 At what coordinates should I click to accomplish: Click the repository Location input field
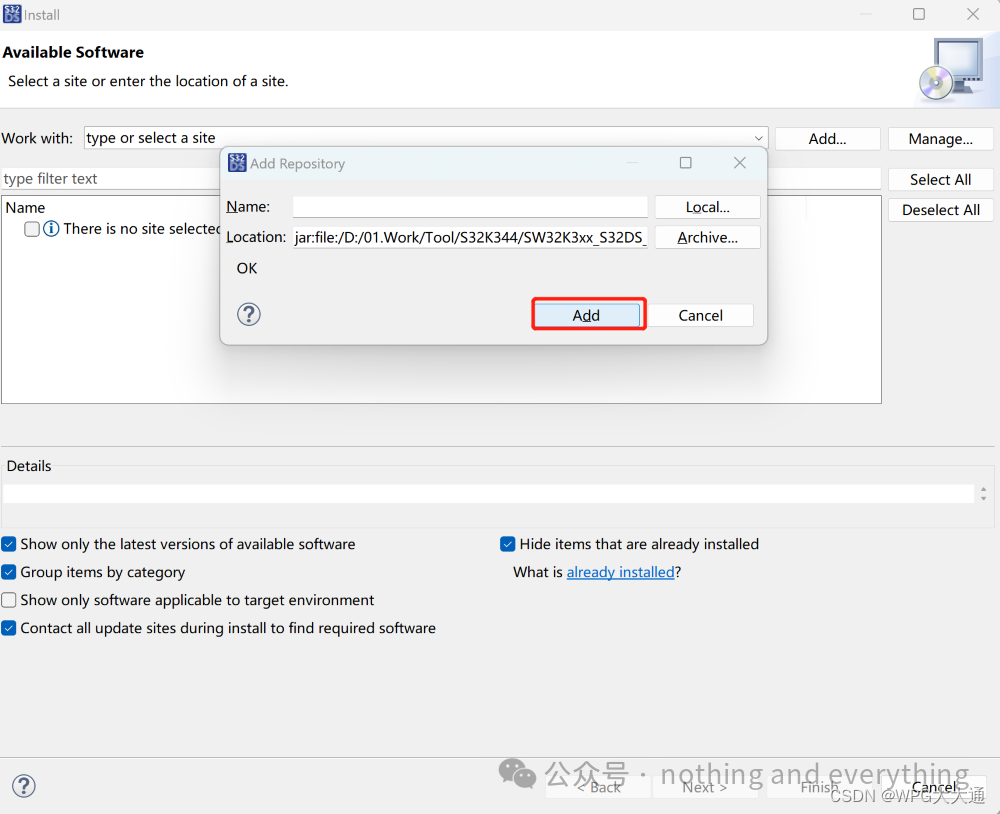[470, 237]
